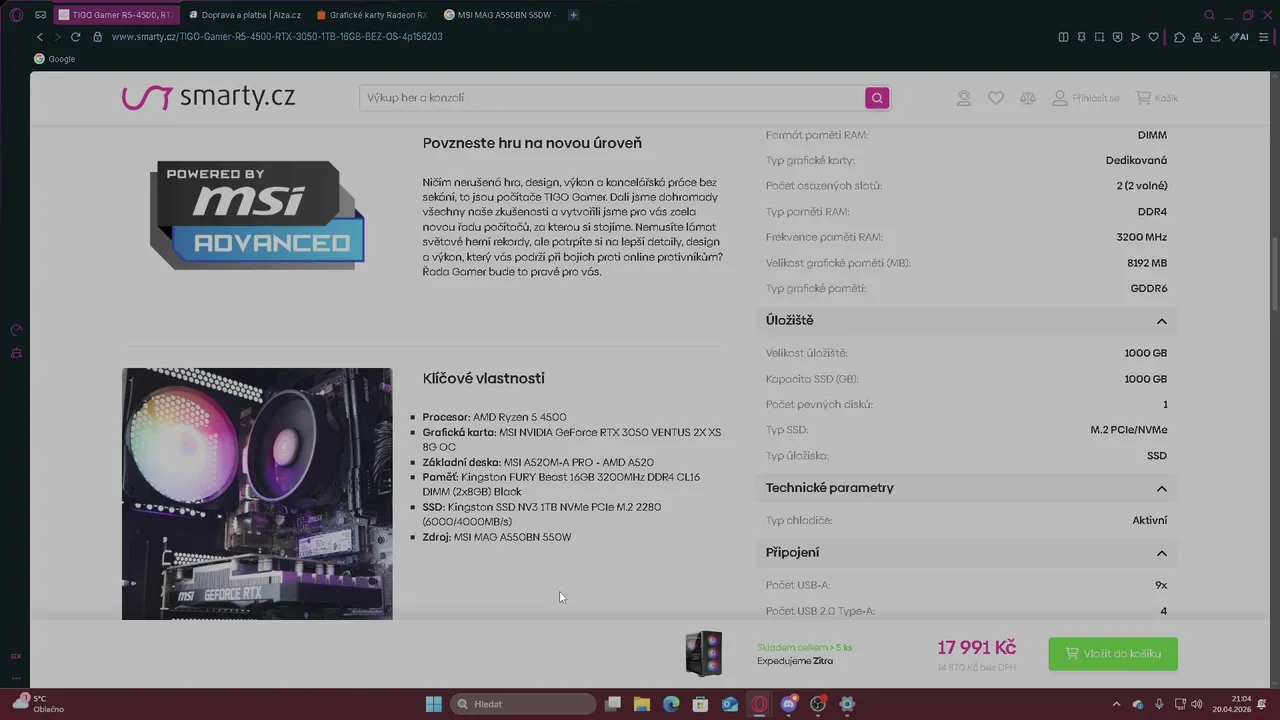Image resolution: width=1280 pixels, height=720 pixels.
Task: Click the browser AI assistant icon
Action: tap(1239, 37)
